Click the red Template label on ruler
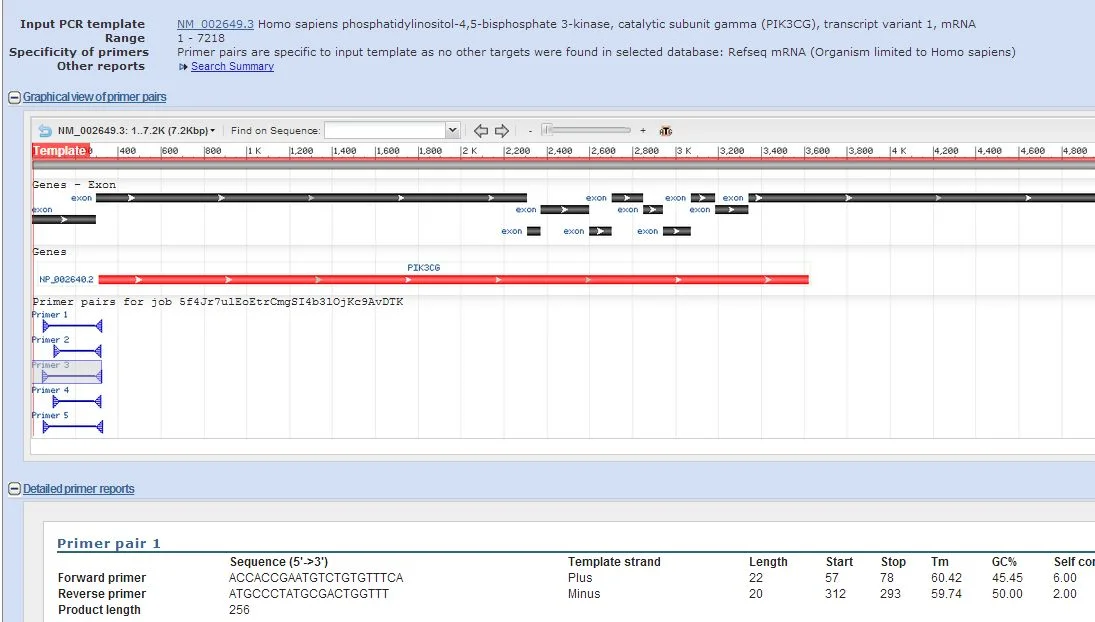The height and width of the screenshot is (622, 1095). (x=59, y=151)
